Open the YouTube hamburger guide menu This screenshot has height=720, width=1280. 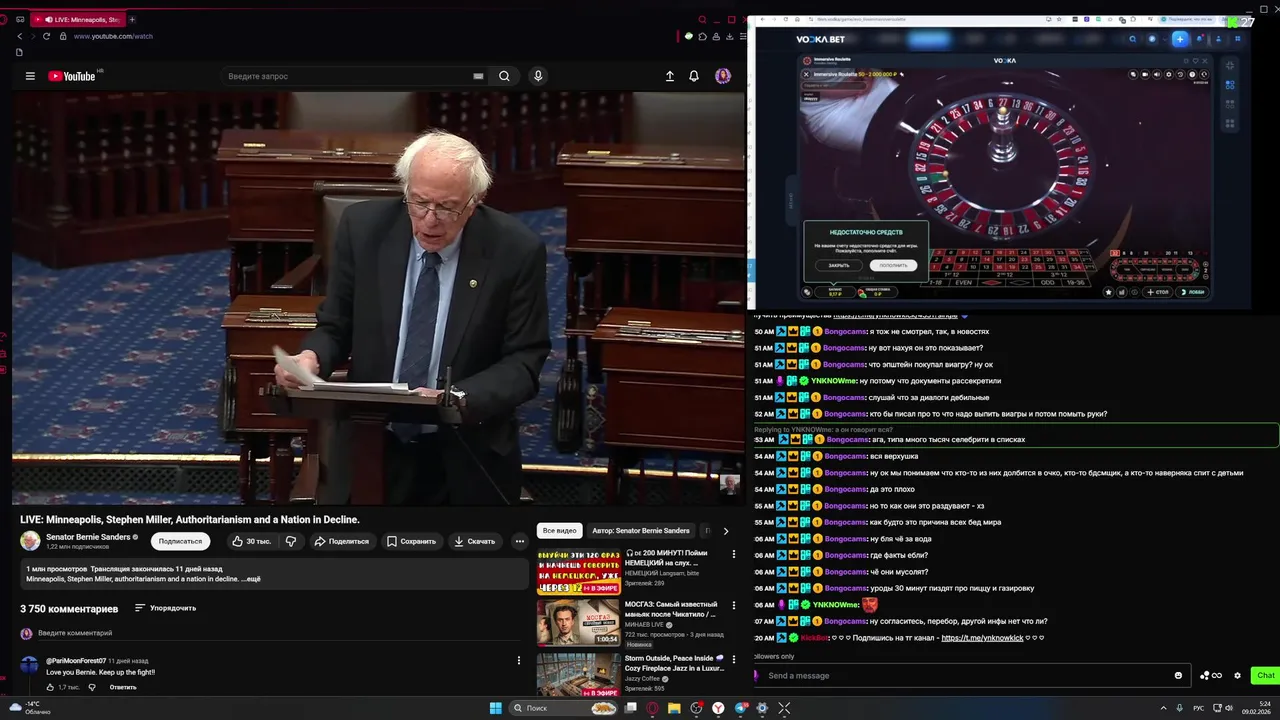[x=30, y=76]
